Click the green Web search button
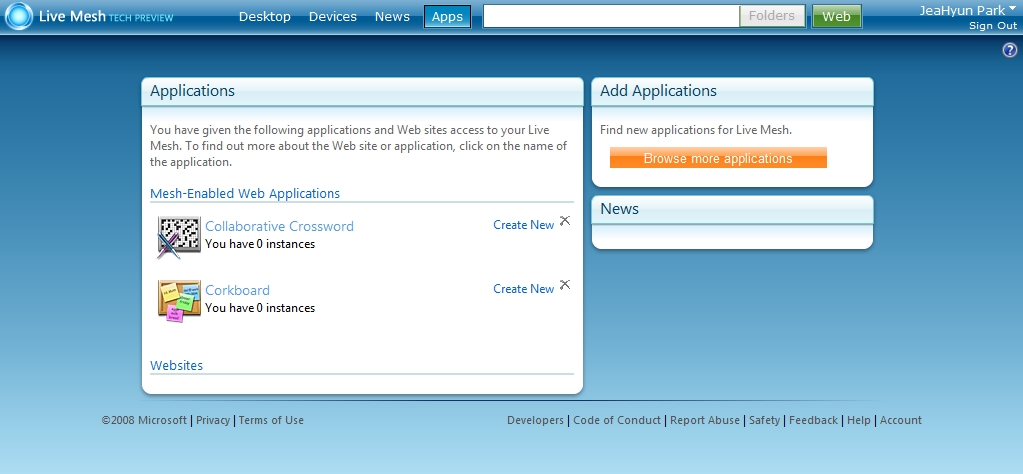The height and width of the screenshot is (474, 1023). click(836, 16)
